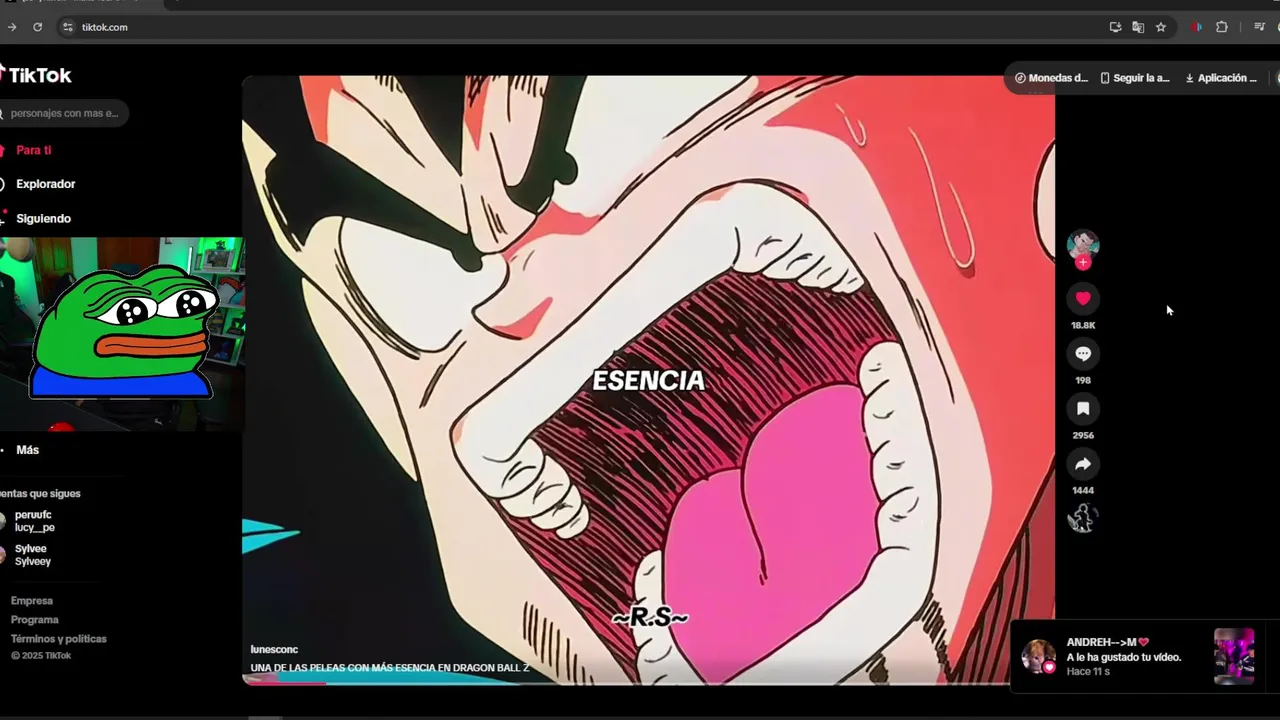Save video with bookmark icon
Image resolution: width=1280 pixels, height=720 pixels.
1083,408
